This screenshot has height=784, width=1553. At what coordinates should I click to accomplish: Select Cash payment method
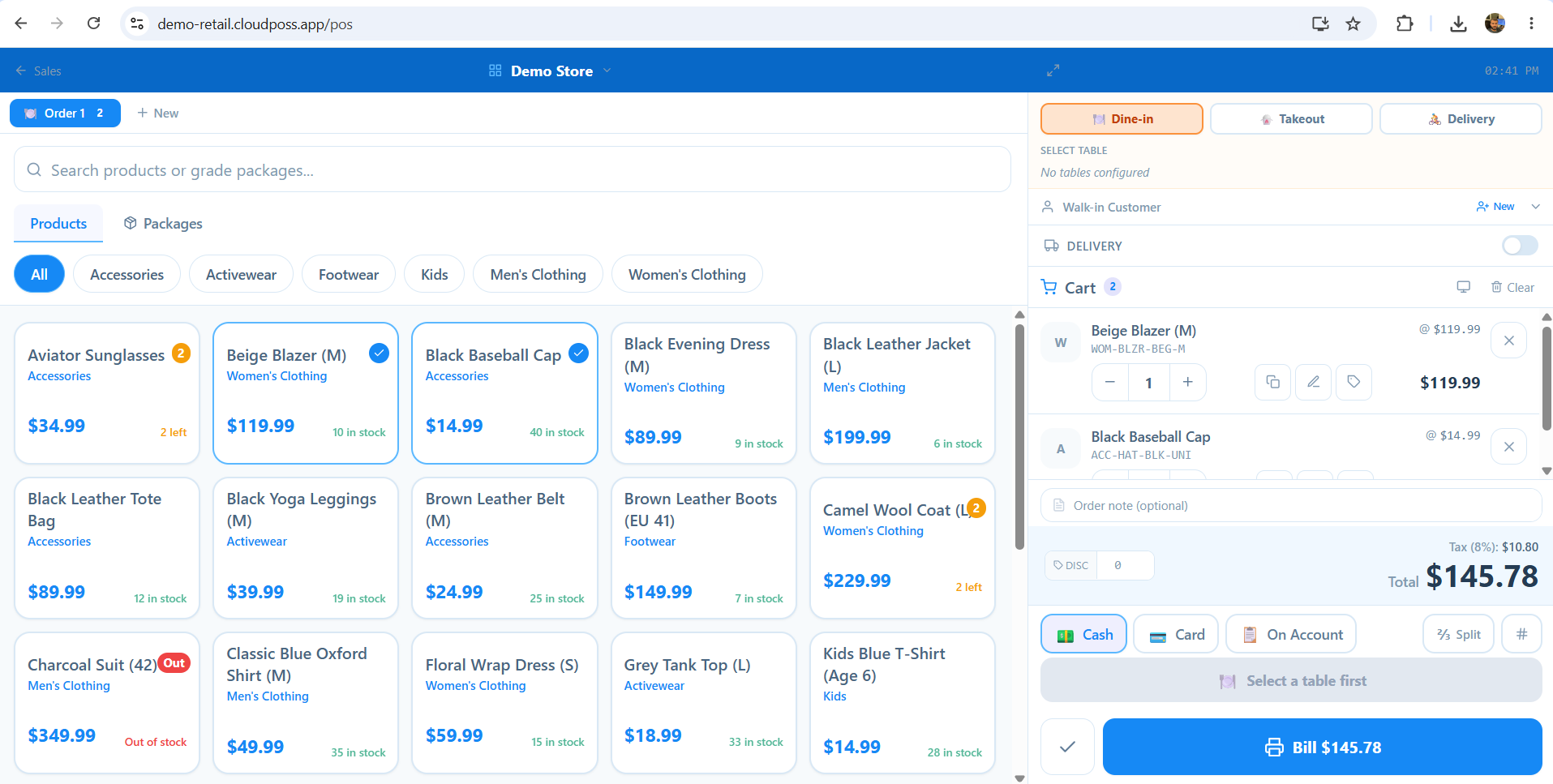pyautogui.click(x=1083, y=634)
